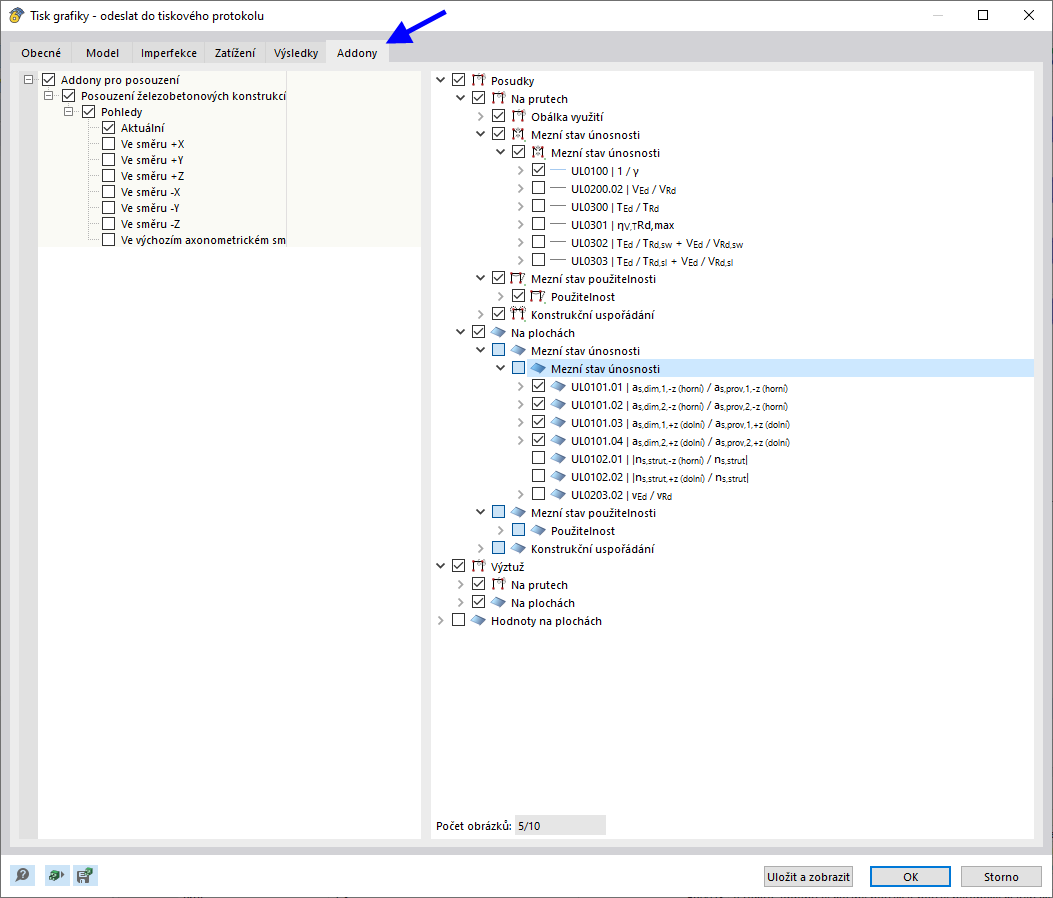Select the Mezní stav použitelnosti text under Na plochách
This screenshot has width=1053, height=898.
[x=593, y=512]
